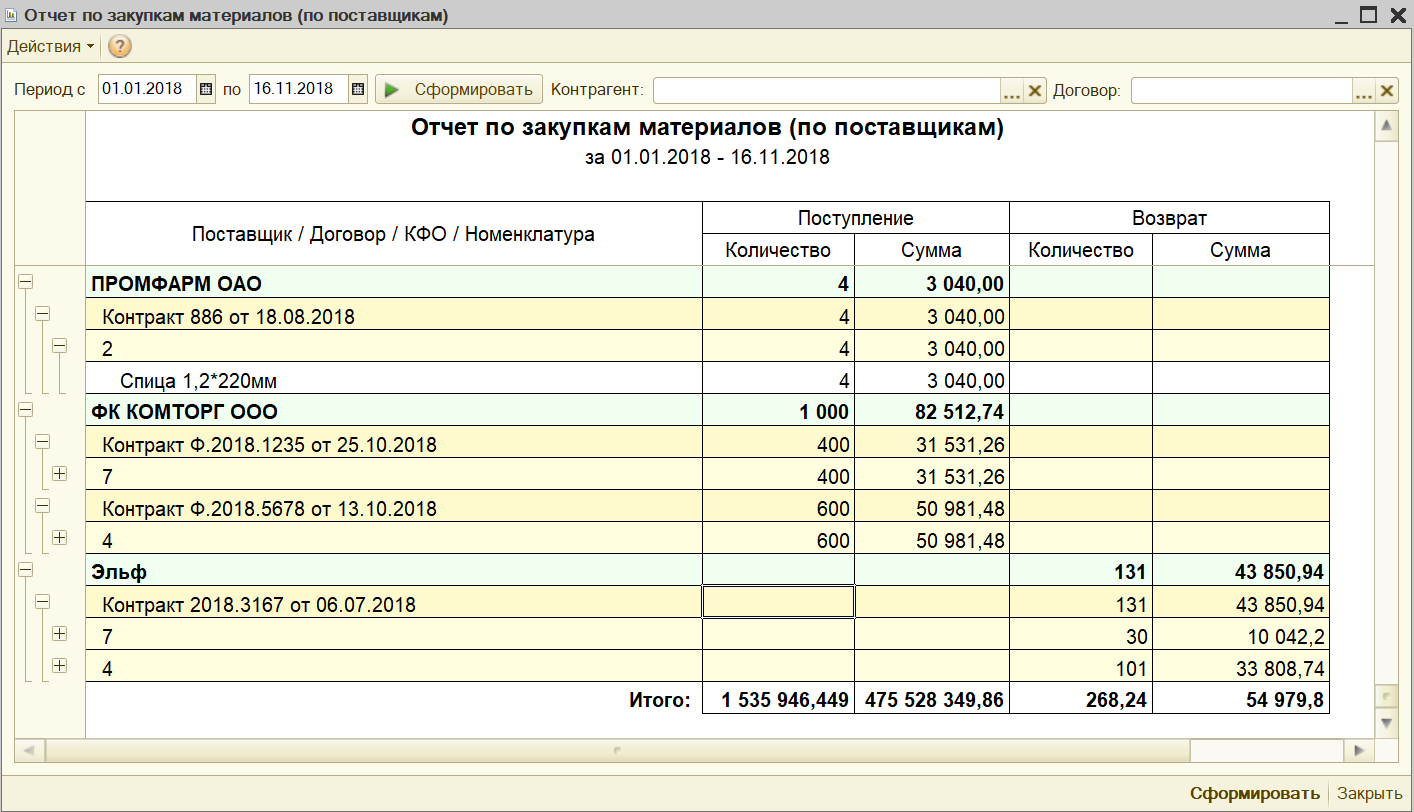Select cell Контракт 2018.3167 от 06.07.2018
Screen dimensions: 1414x812
pyautogui.click(x=394, y=604)
